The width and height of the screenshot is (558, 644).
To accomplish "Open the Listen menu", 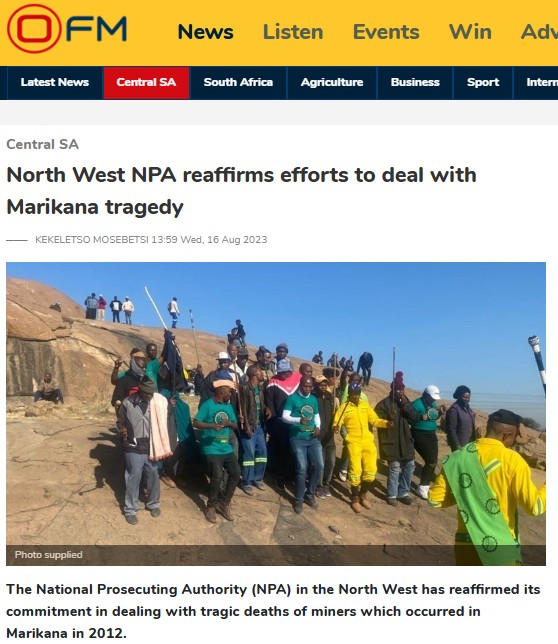I will pos(293,32).
